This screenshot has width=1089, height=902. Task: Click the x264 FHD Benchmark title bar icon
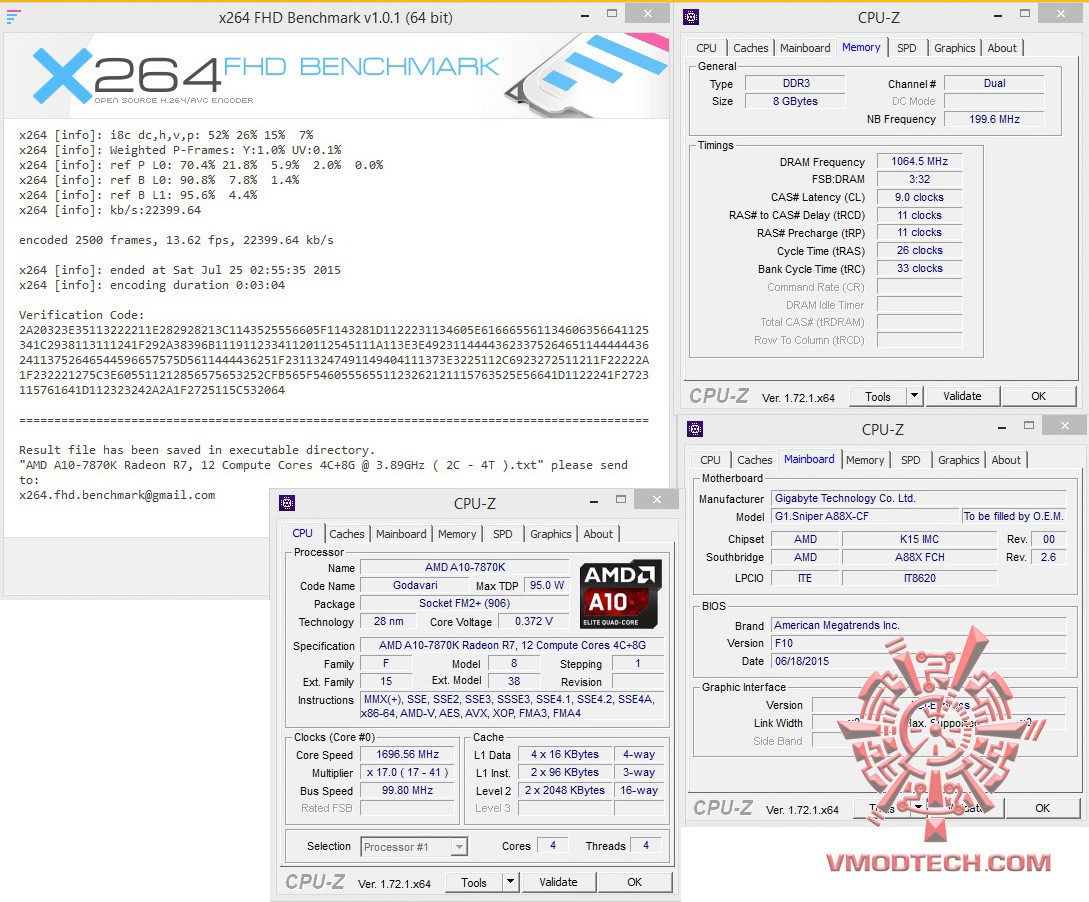[x=14, y=17]
